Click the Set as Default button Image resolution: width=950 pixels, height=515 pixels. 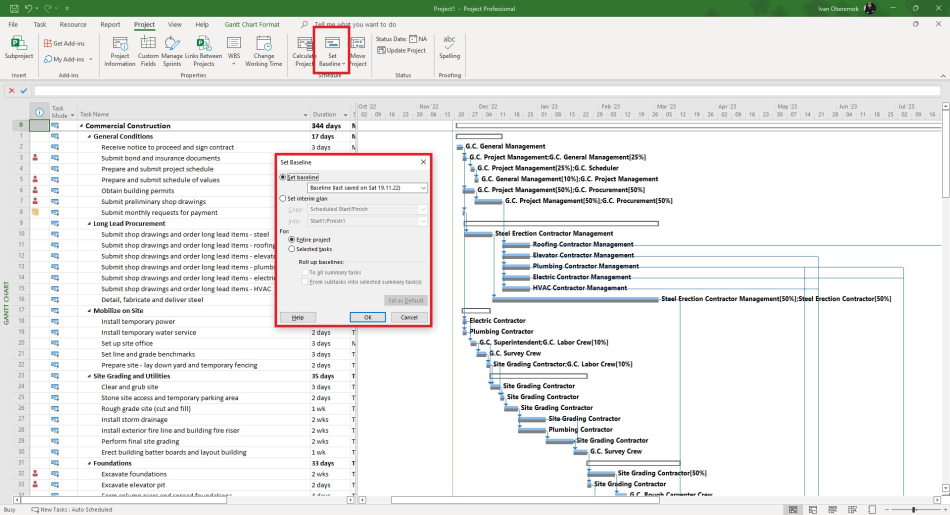click(406, 301)
